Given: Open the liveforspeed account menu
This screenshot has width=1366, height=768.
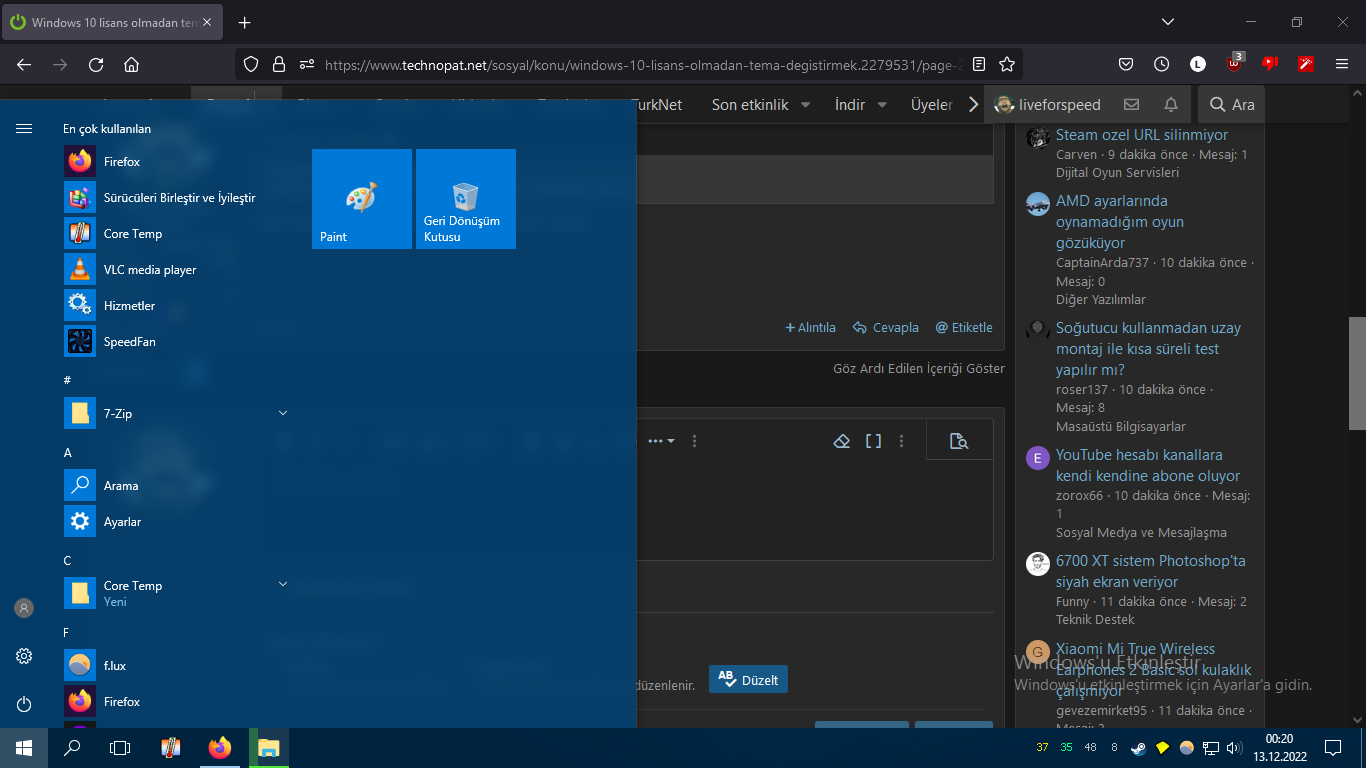Looking at the screenshot, I should pos(1048,105).
